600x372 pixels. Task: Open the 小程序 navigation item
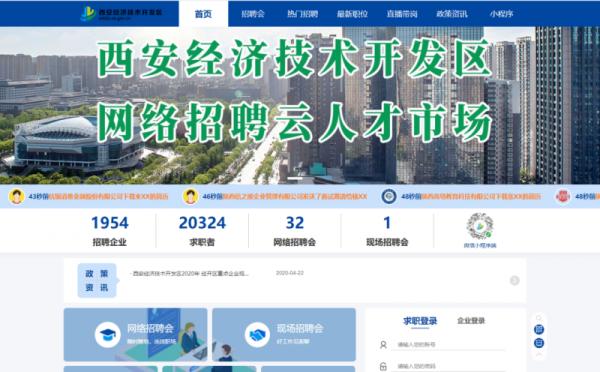point(501,14)
